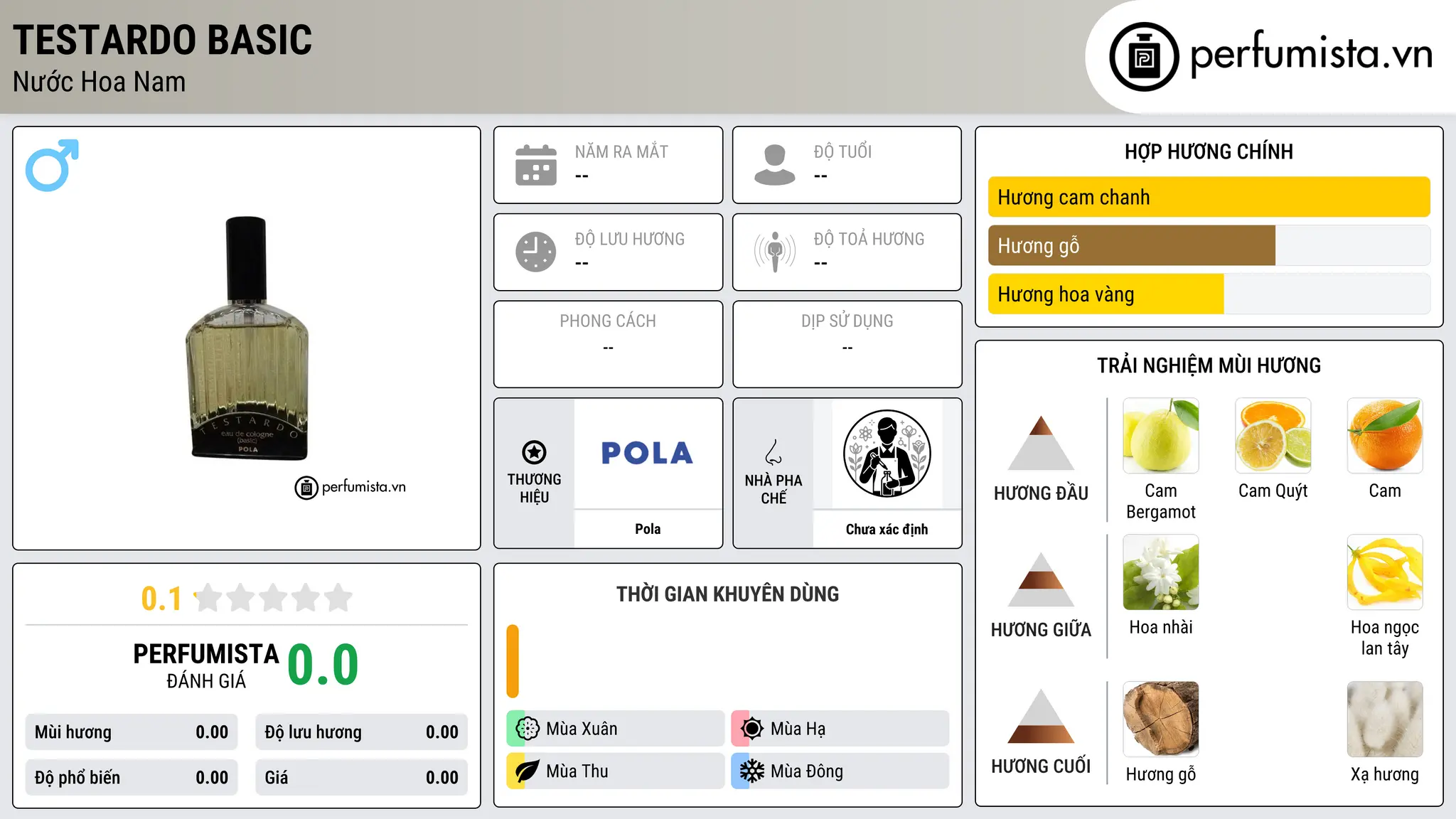
Task: Click the leaf icon for Mùa Thu
Action: (527, 771)
